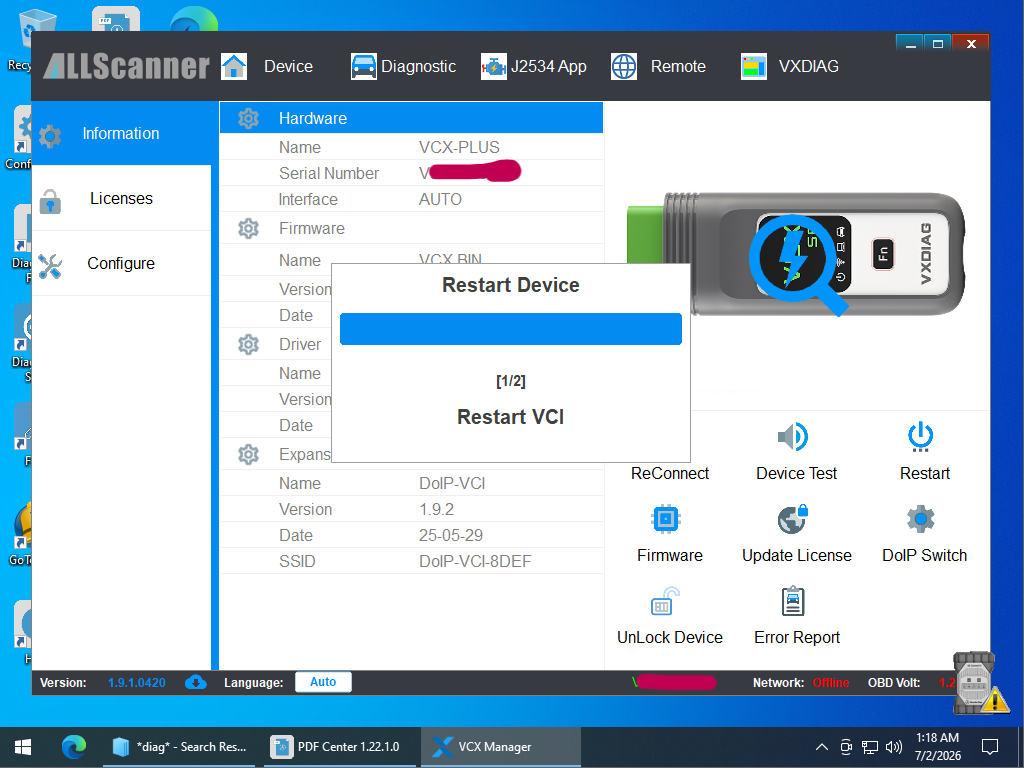Image resolution: width=1024 pixels, height=768 pixels.
Task: Click the UnLock Device icon
Action: pyautogui.click(x=665, y=601)
